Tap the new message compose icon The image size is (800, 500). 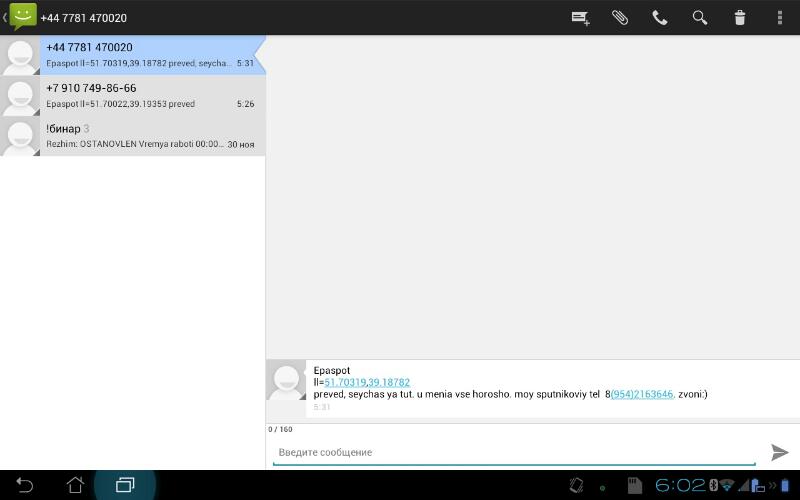[x=580, y=18]
